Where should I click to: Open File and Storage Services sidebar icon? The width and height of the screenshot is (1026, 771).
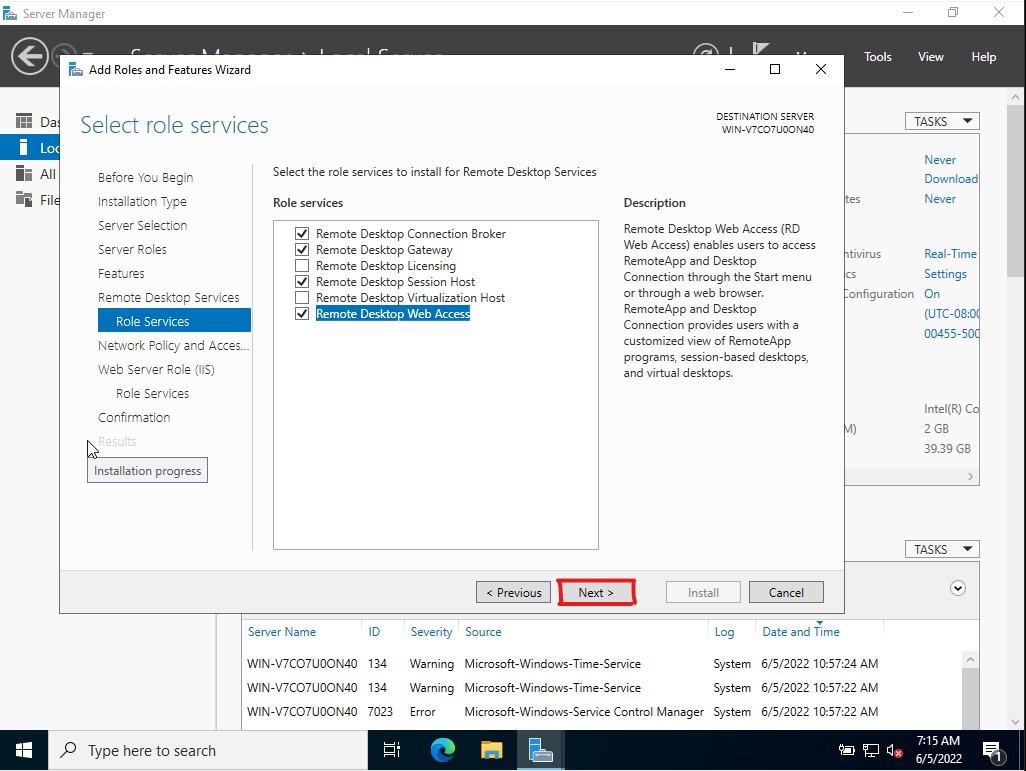pyautogui.click(x=24, y=200)
